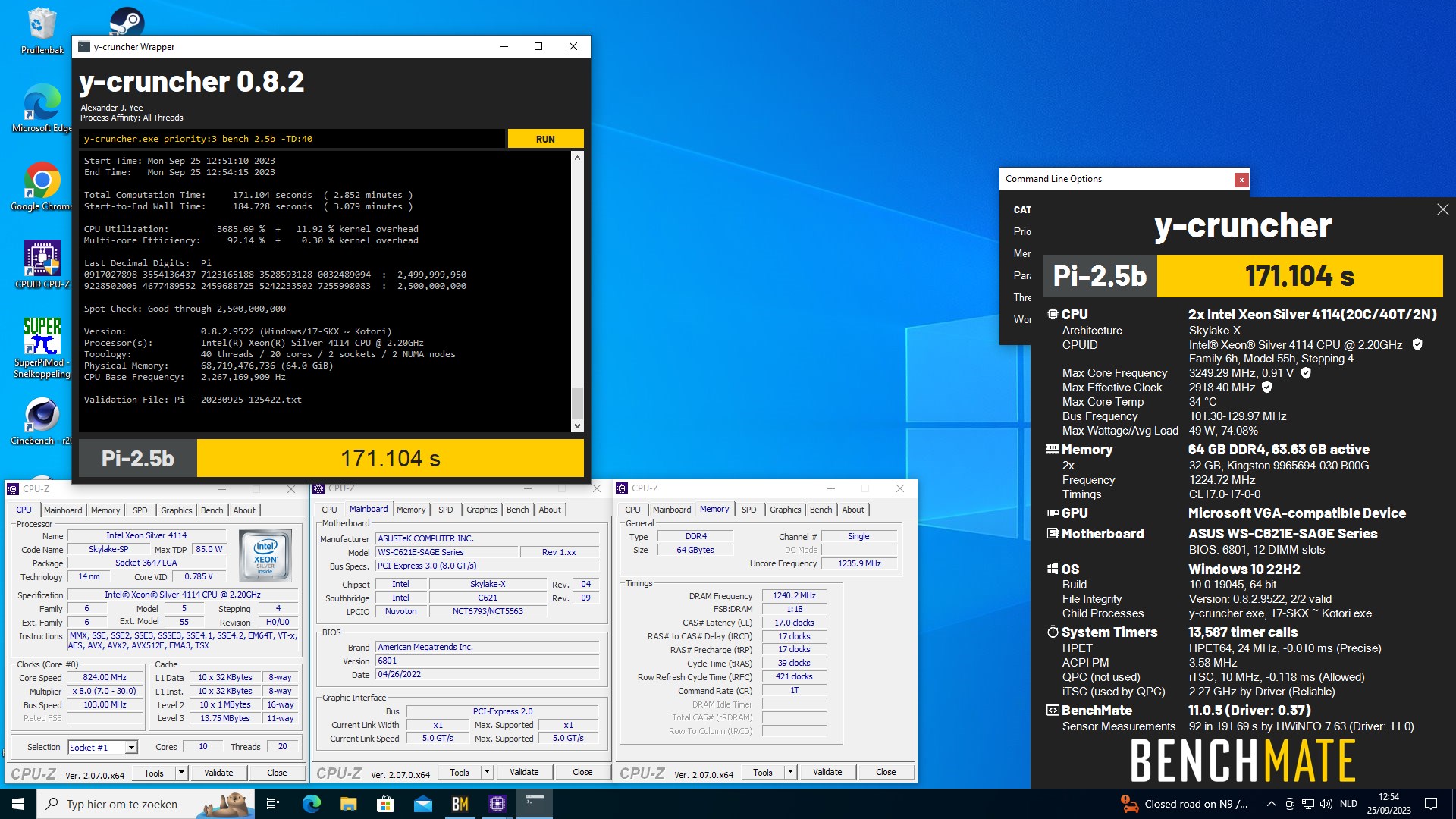Open the notification center icon
Screen dimensions: 1456x819
1431,804
